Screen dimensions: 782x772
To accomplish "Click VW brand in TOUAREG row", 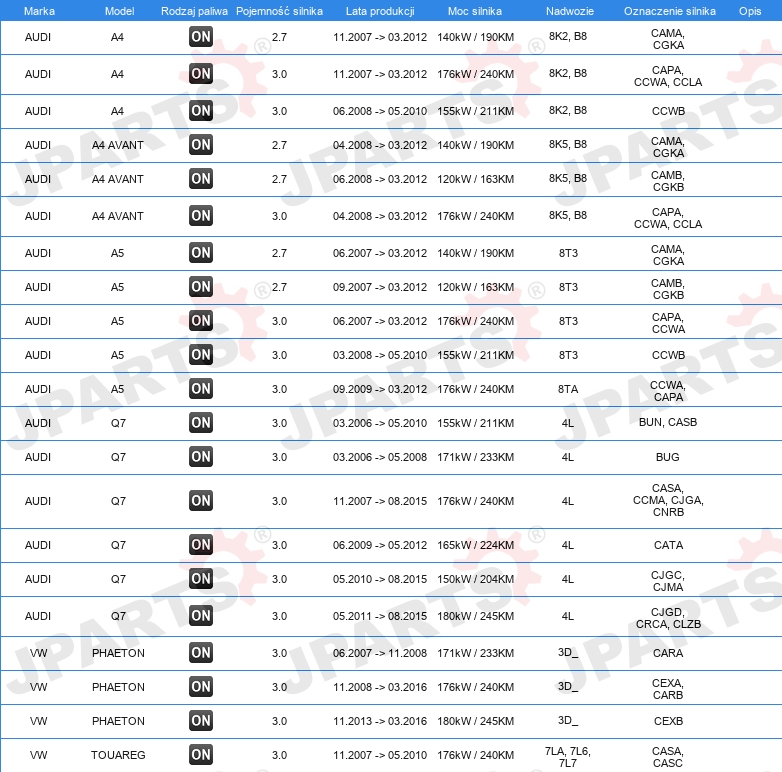I will click(x=38, y=755).
